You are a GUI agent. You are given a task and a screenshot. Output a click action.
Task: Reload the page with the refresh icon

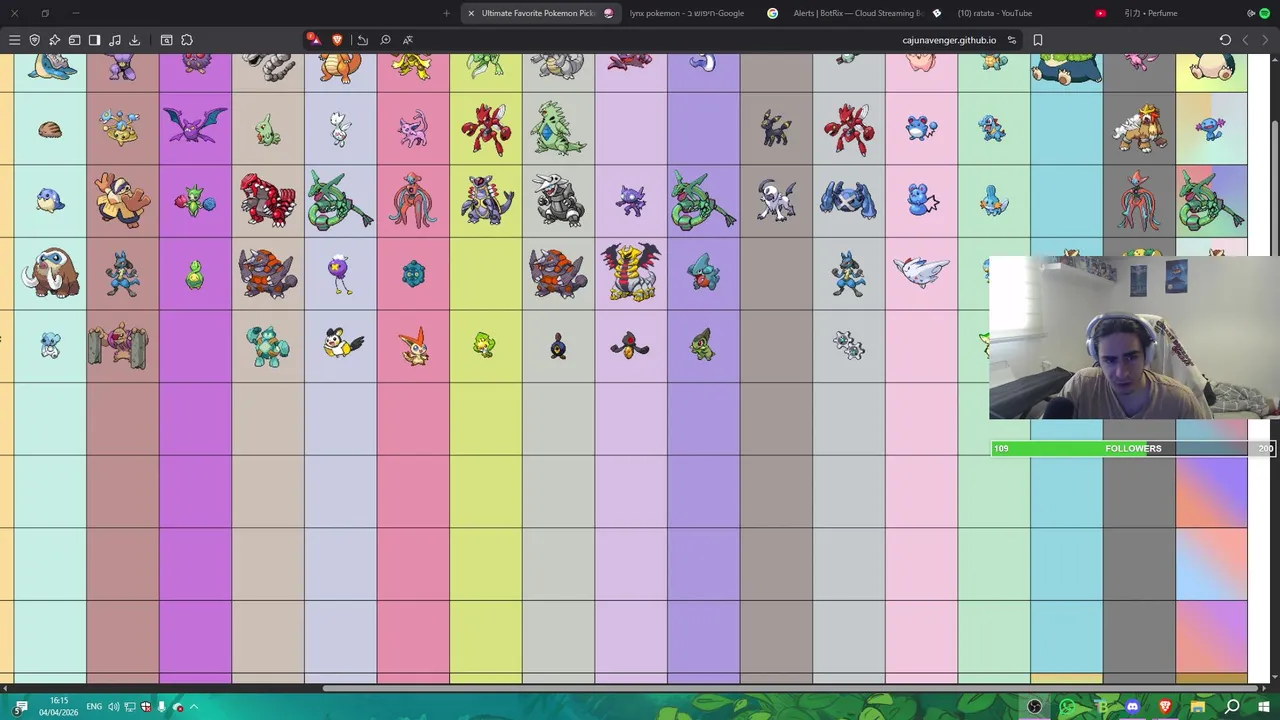[x=1225, y=40]
